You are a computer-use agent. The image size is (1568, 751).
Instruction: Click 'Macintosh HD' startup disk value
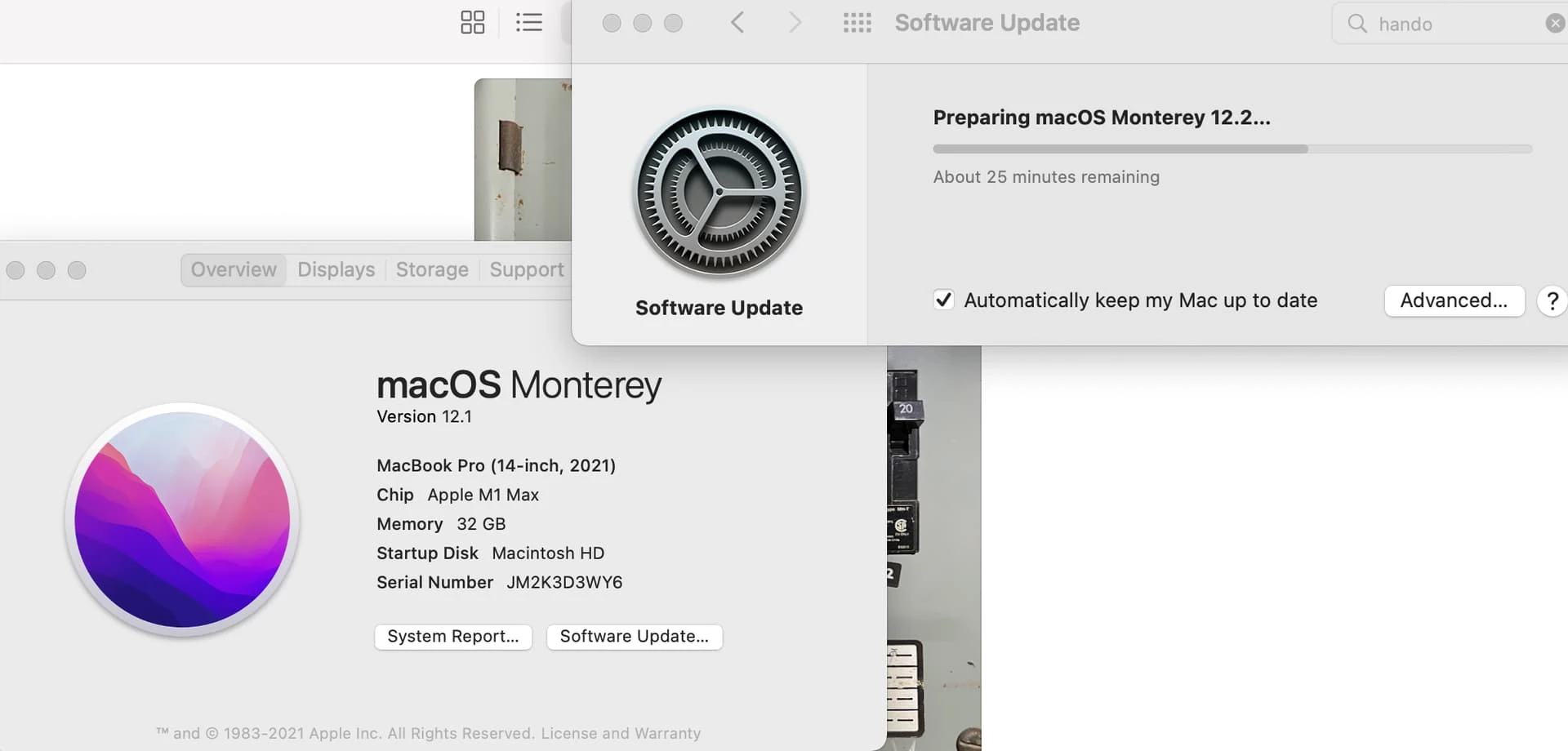(548, 553)
